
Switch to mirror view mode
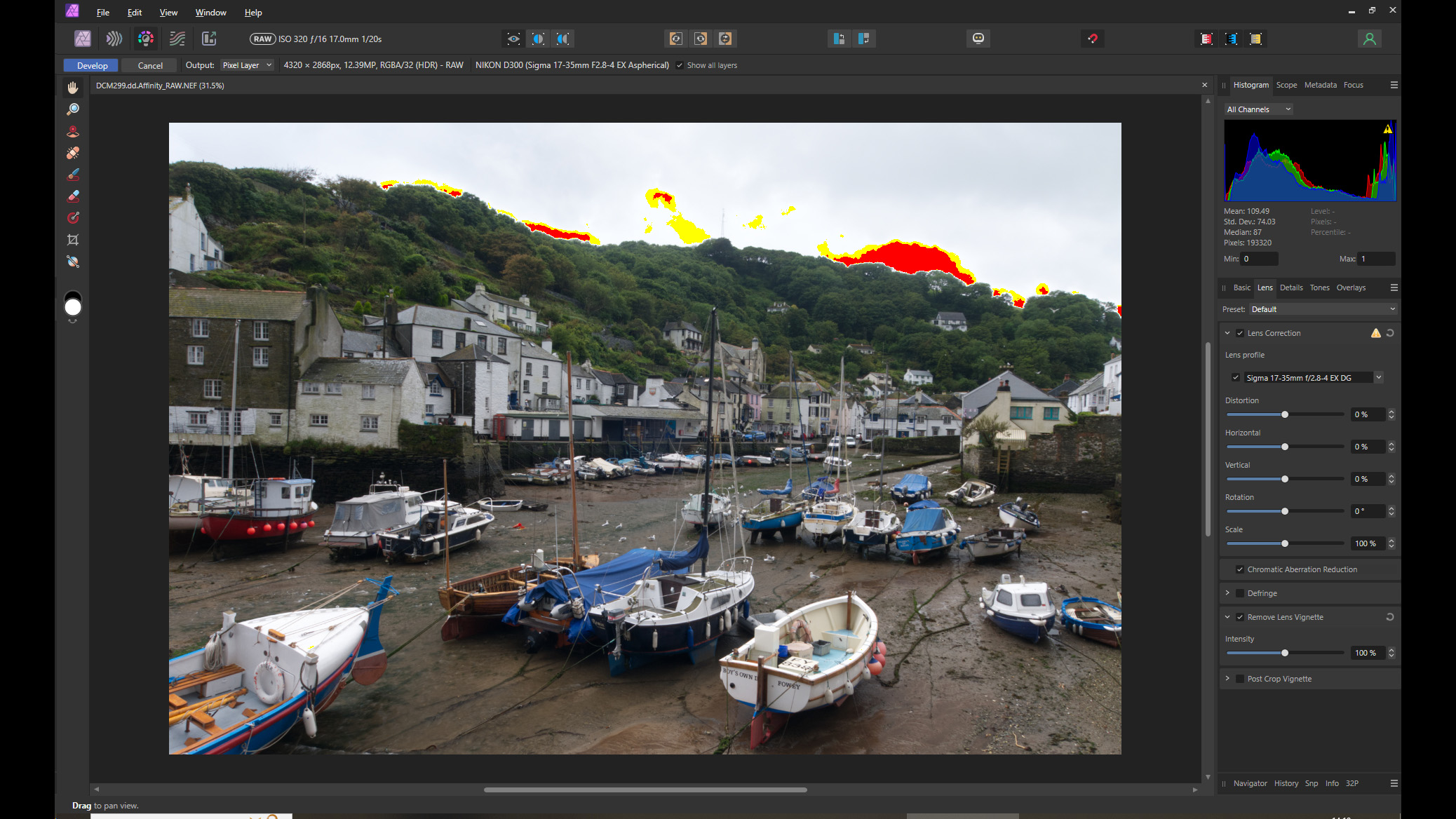(562, 39)
